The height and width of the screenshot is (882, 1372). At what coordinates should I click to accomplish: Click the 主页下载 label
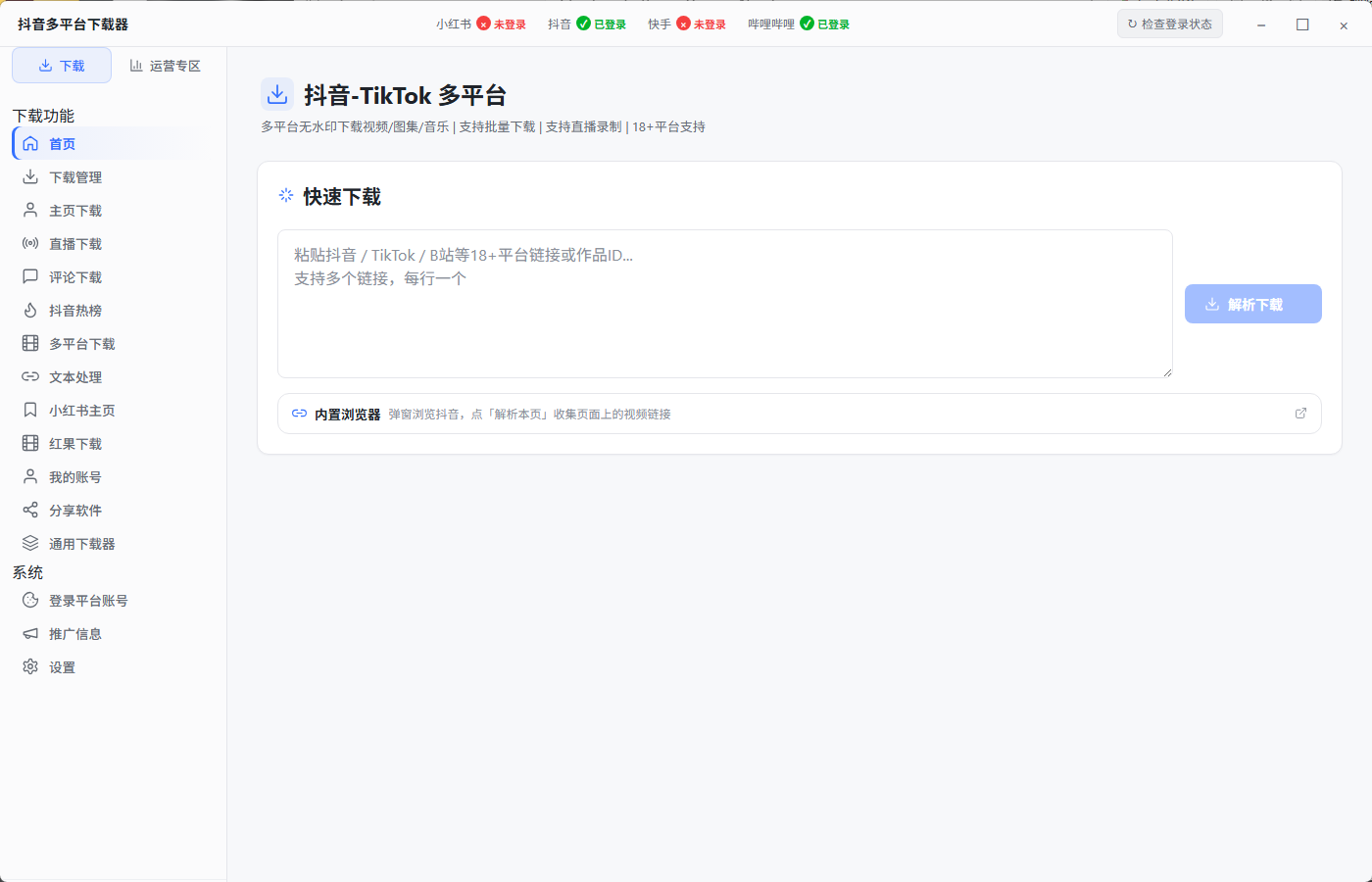(x=75, y=211)
